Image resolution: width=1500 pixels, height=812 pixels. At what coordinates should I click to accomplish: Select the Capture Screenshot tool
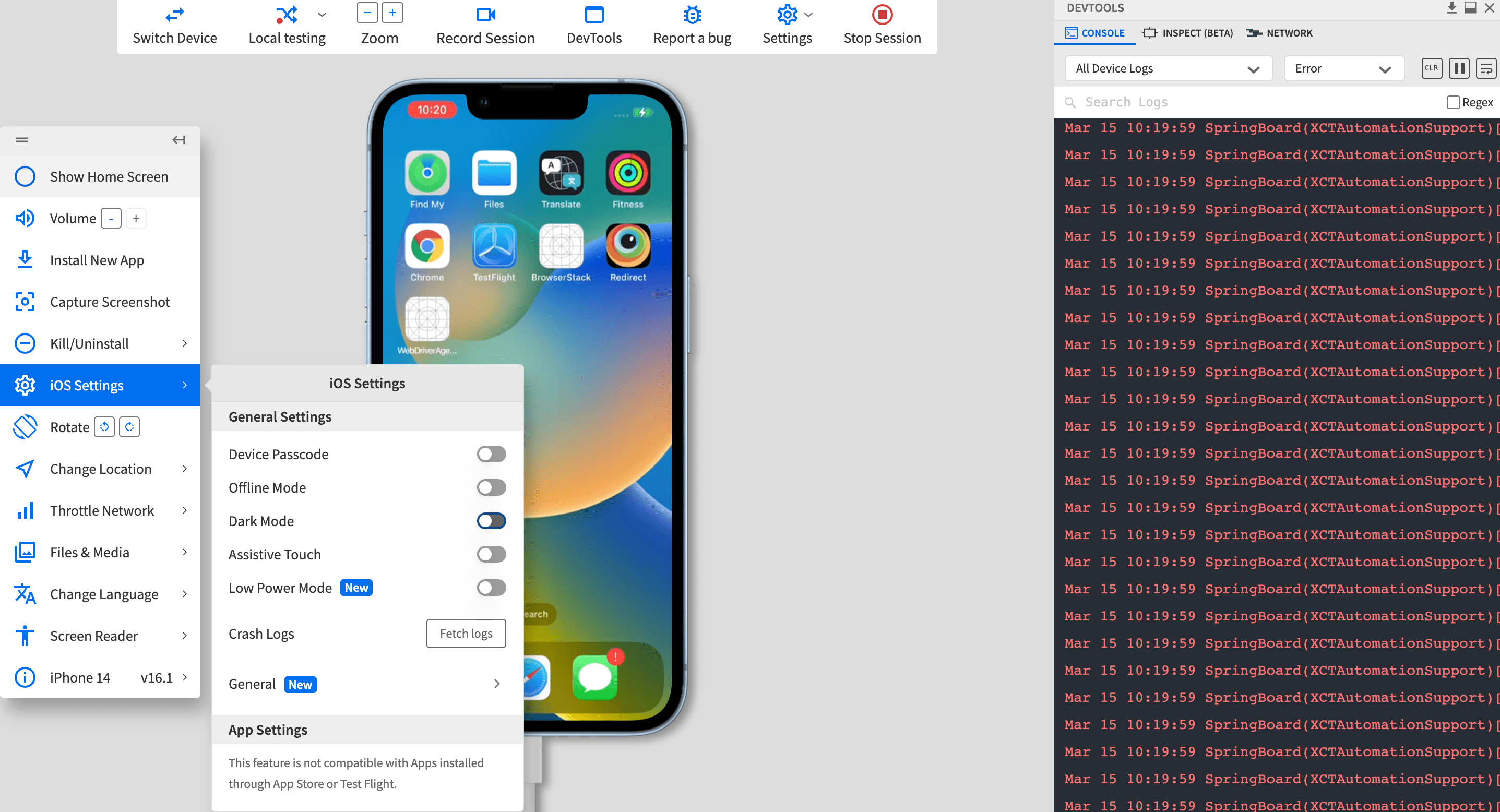point(110,302)
